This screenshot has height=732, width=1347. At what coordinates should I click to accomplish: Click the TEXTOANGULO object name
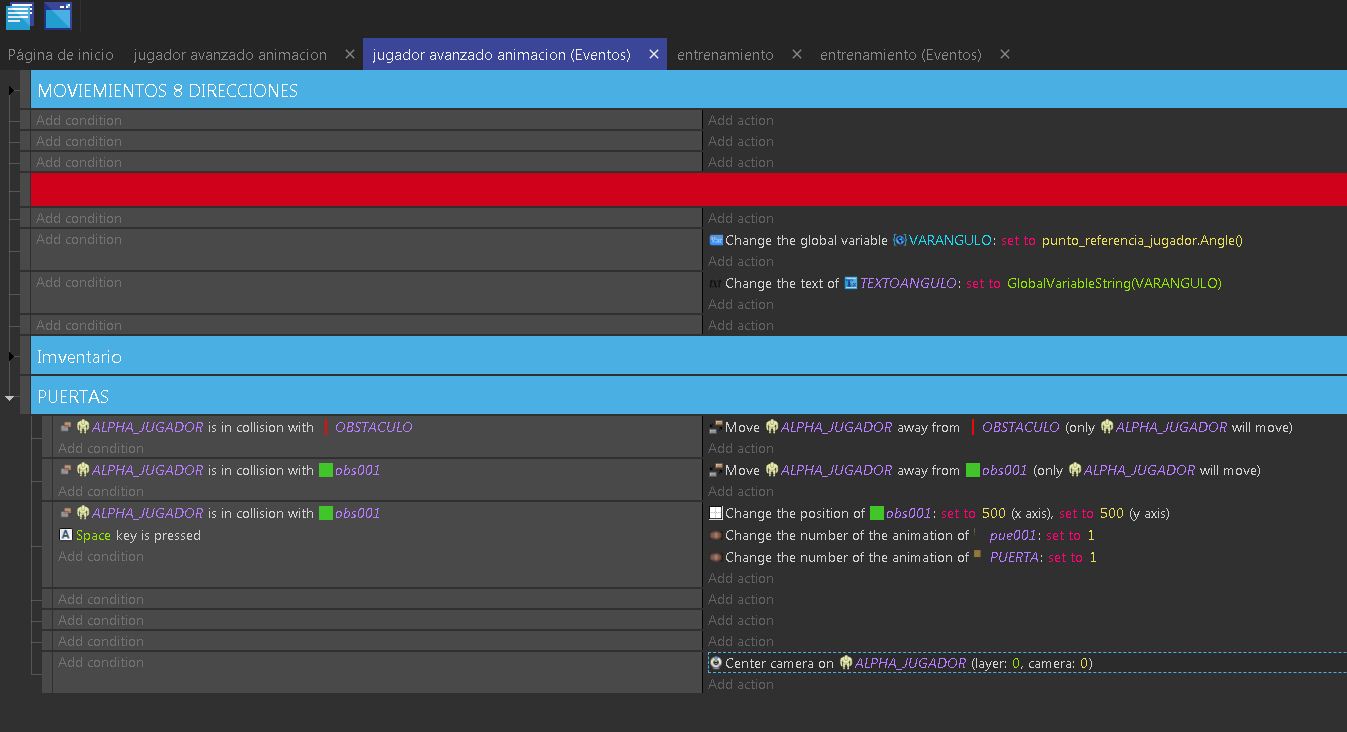coord(908,284)
